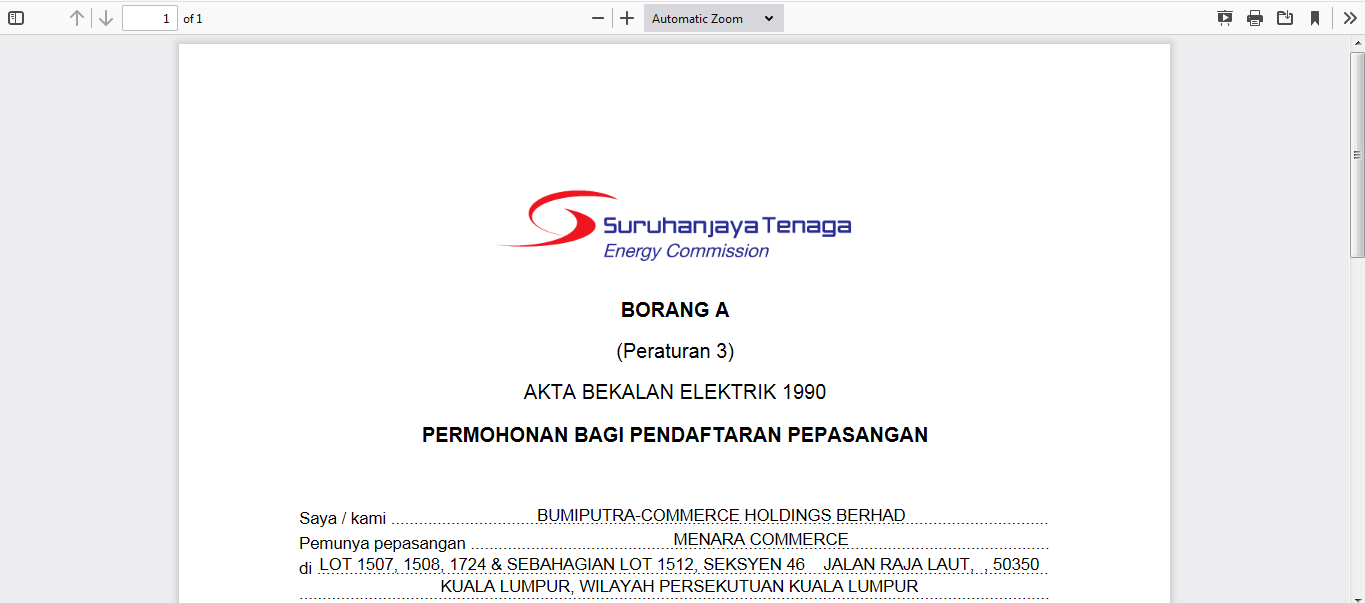
Task: Click the MENARA COMMERCE text
Action: coord(761,540)
